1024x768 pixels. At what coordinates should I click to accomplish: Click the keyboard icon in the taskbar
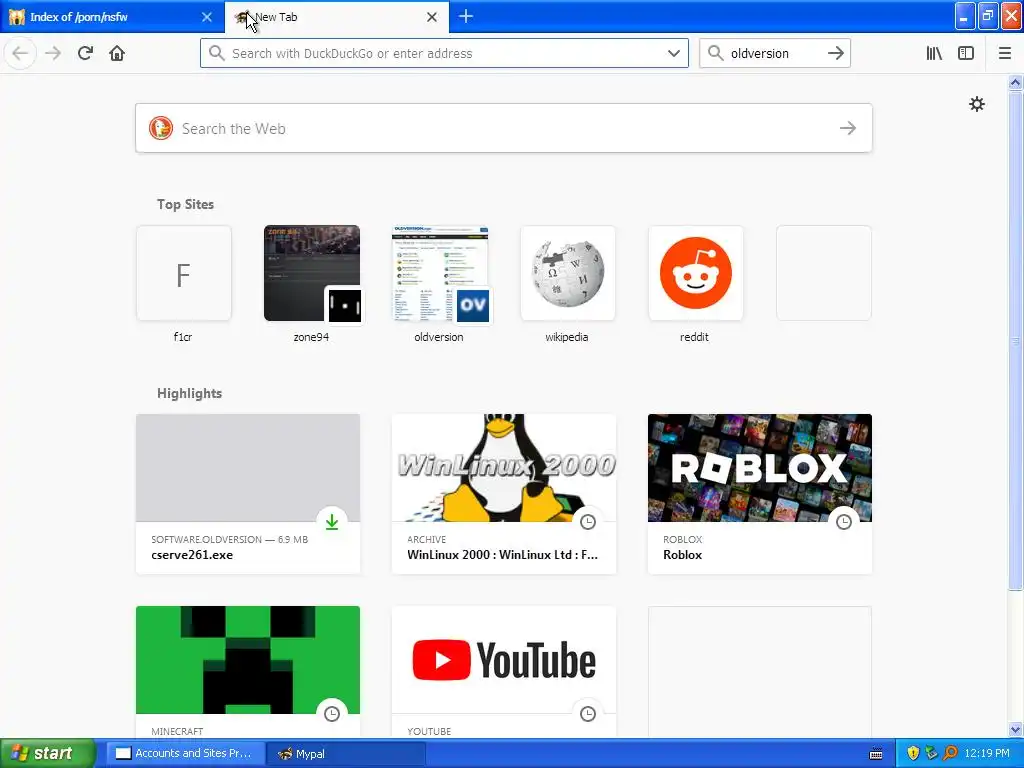[x=876, y=754]
